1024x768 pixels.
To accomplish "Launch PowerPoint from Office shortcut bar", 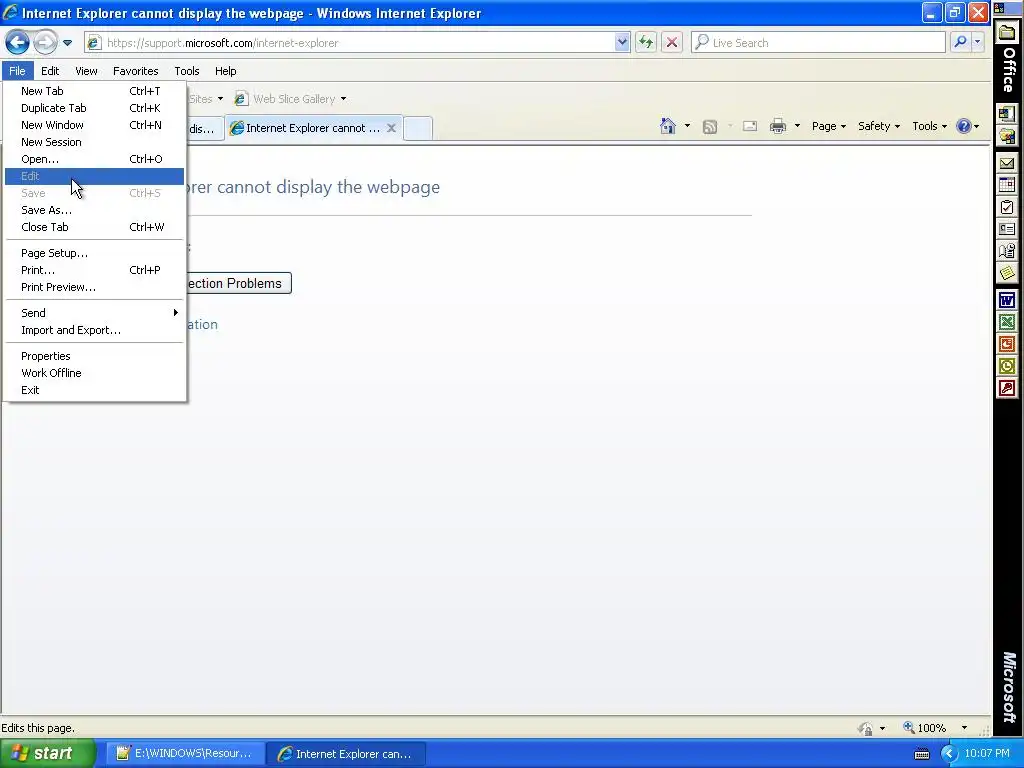I will (1006, 344).
